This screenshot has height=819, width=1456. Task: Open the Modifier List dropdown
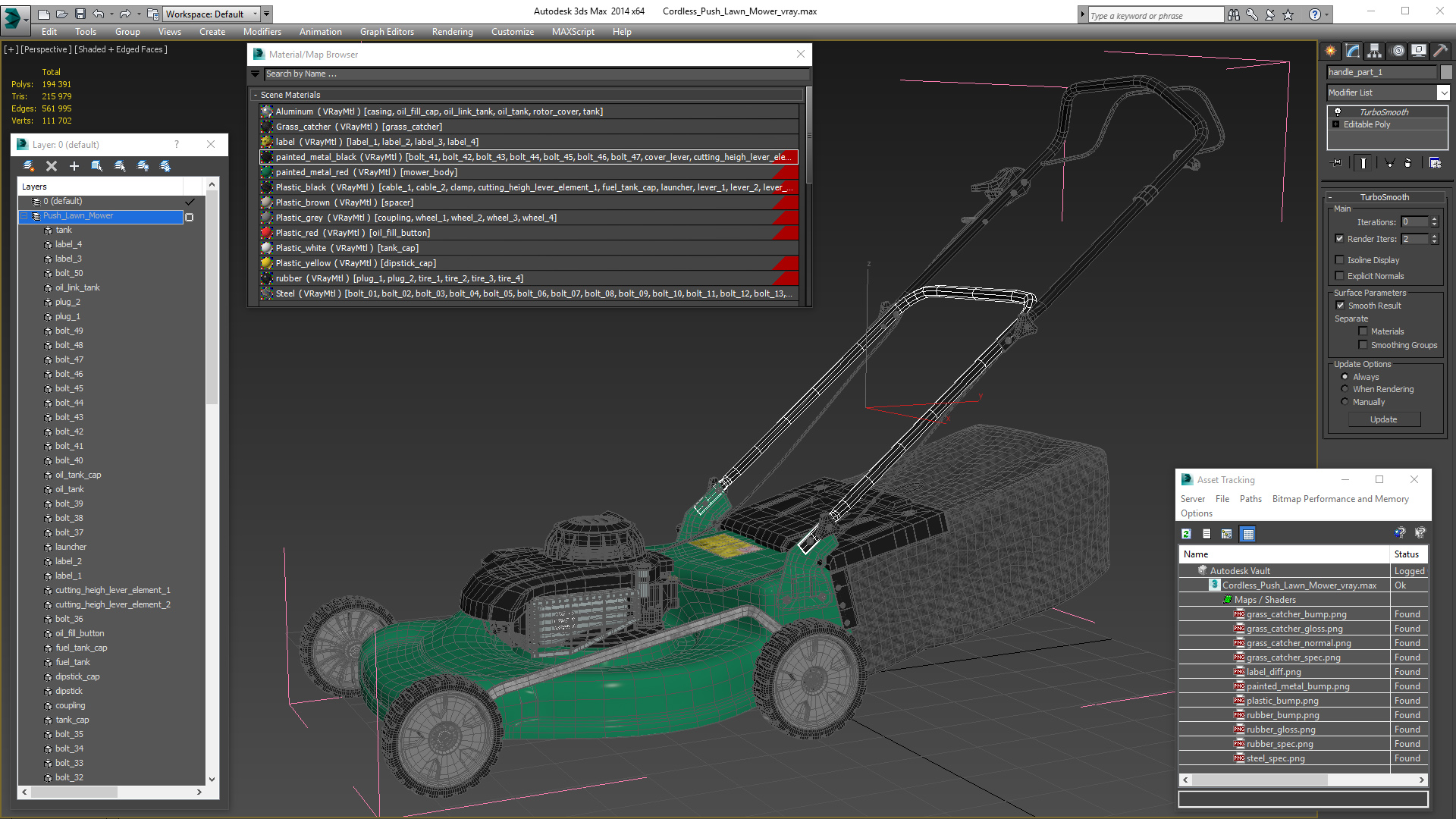pyautogui.click(x=1443, y=93)
